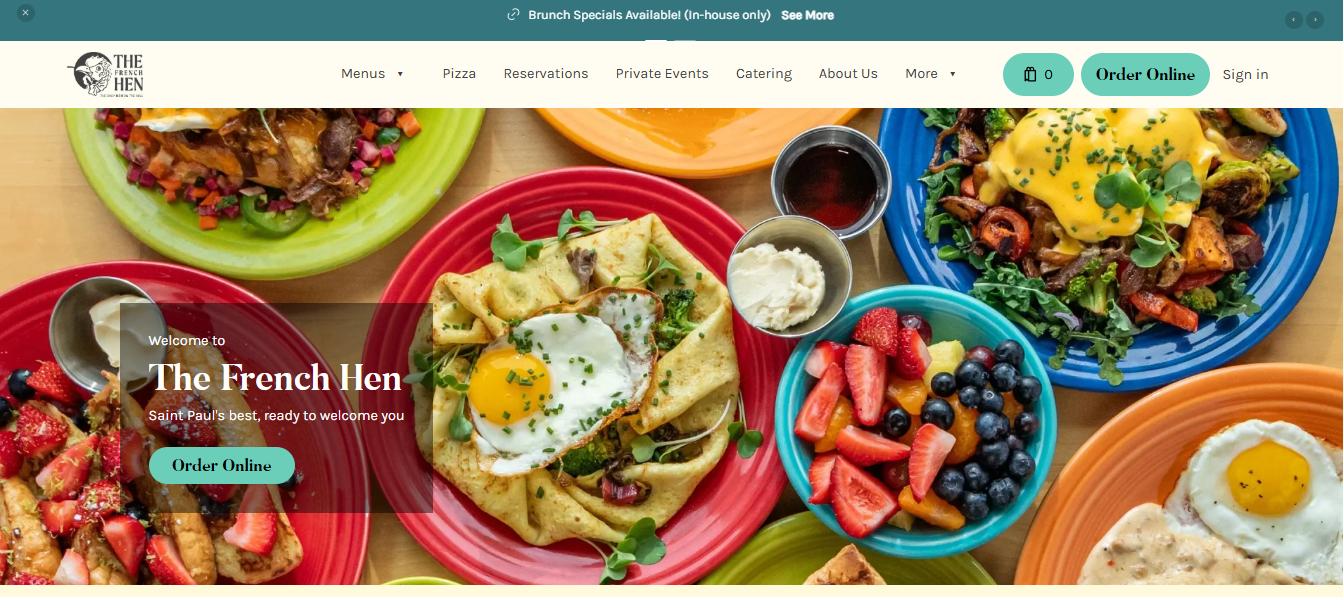Dismiss the brunch specials announcement banner

click(26, 13)
